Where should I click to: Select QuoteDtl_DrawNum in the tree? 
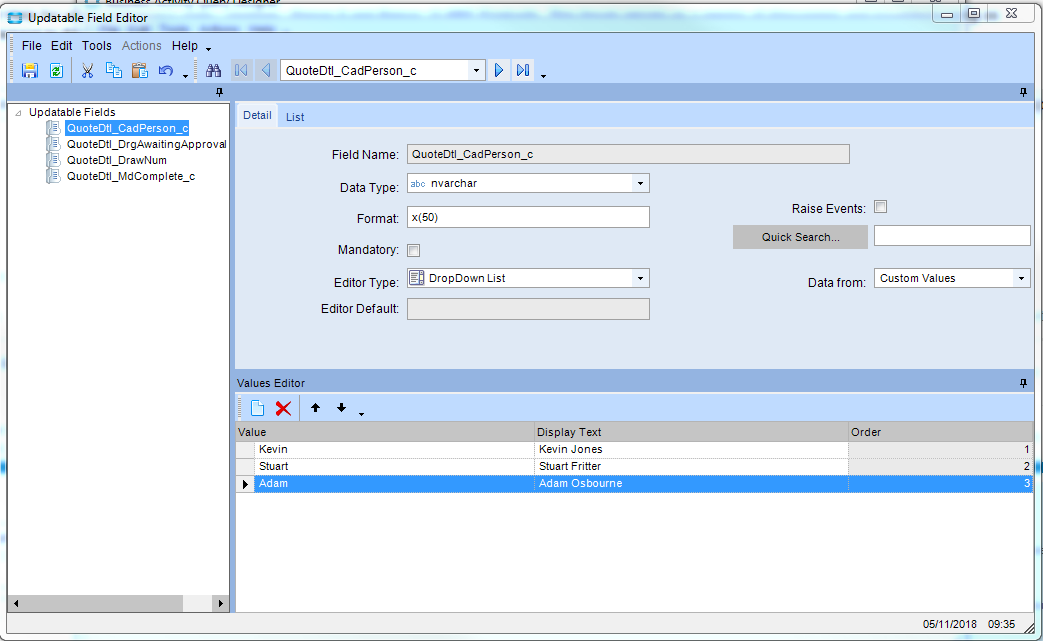click(x=116, y=160)
